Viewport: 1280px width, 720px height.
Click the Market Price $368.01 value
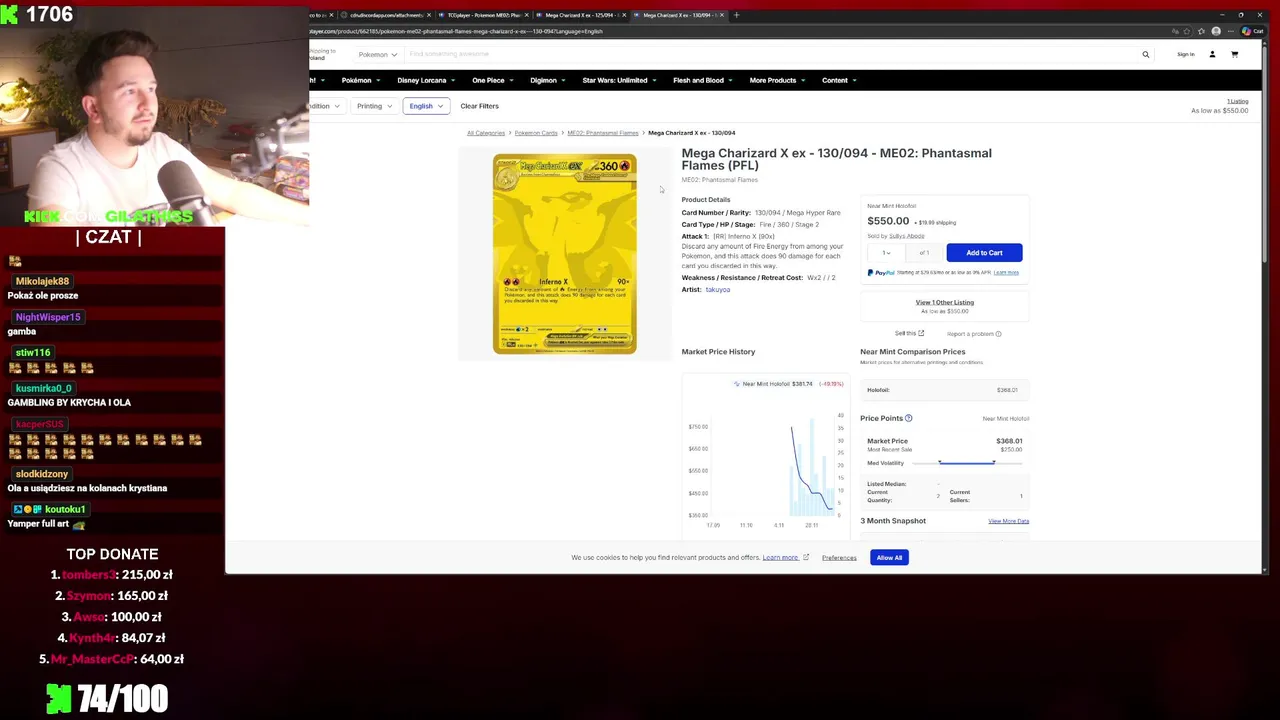(x=1009, y=441)
